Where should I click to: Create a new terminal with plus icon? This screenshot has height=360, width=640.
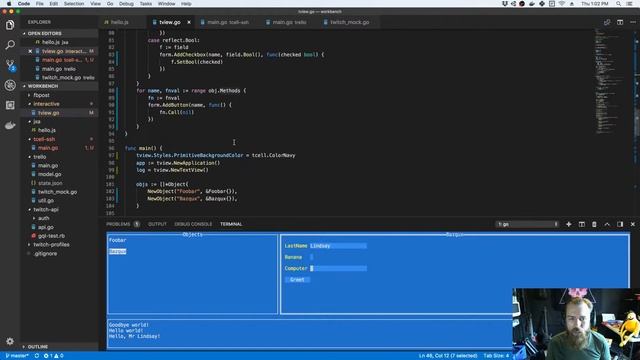(569, 224)
